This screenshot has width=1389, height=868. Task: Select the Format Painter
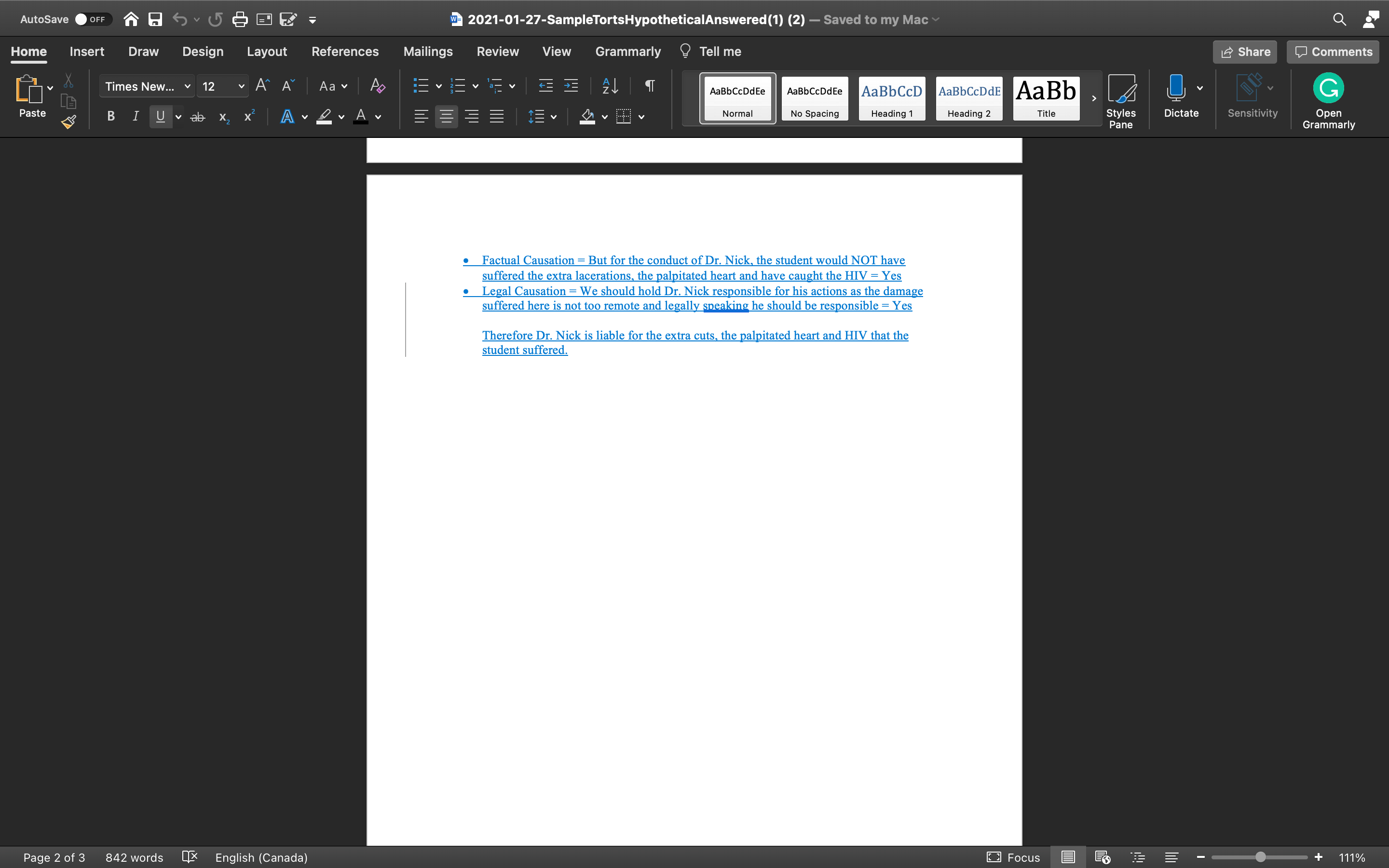[x=68, y=122]
